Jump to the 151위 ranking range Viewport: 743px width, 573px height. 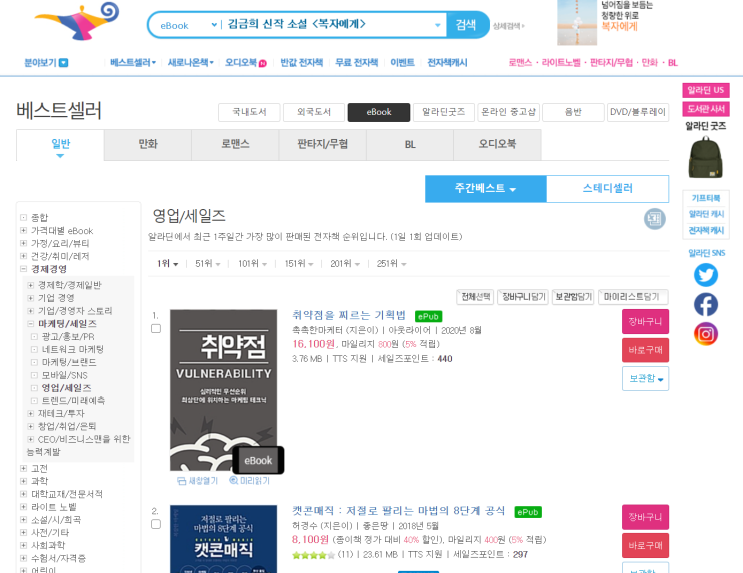[299, 264]
